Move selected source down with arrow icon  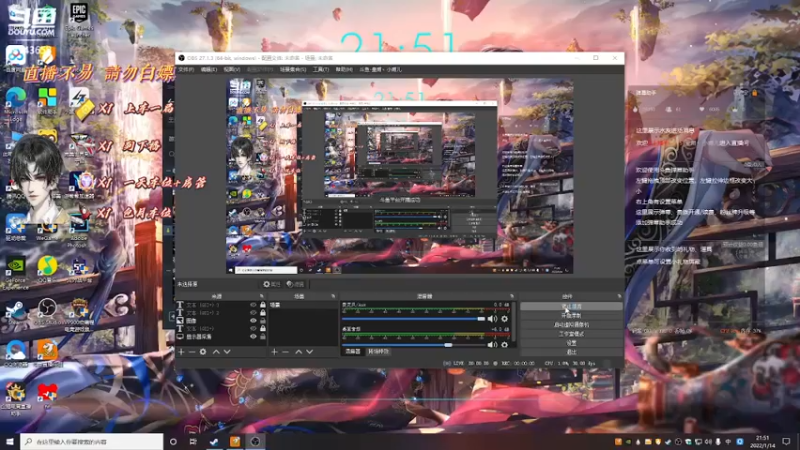click(x=227, y=352)
